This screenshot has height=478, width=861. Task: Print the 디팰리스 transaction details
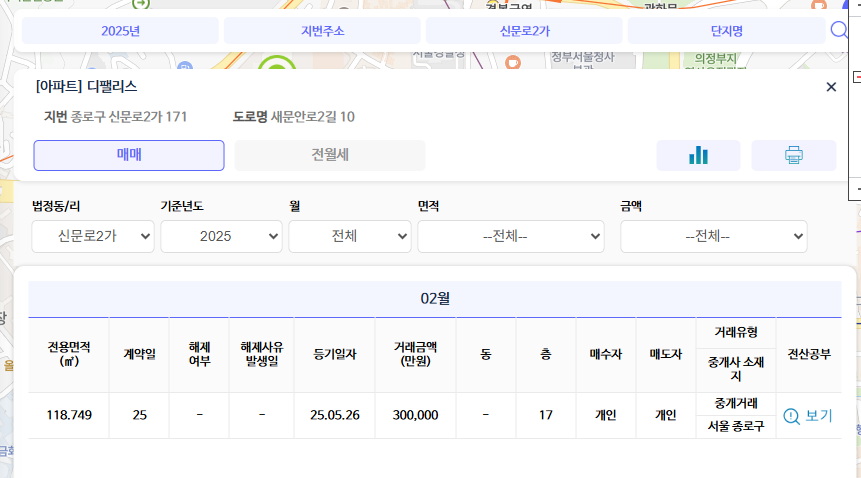(793, 155)
